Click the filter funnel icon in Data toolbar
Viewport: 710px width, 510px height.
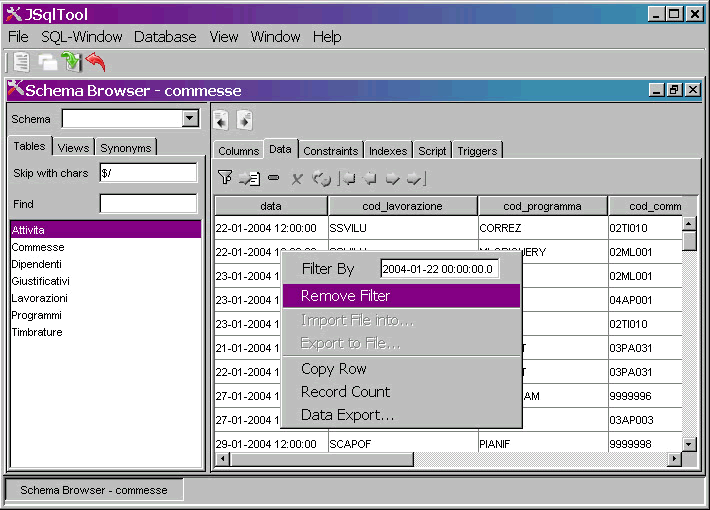(x=225, y=178)
